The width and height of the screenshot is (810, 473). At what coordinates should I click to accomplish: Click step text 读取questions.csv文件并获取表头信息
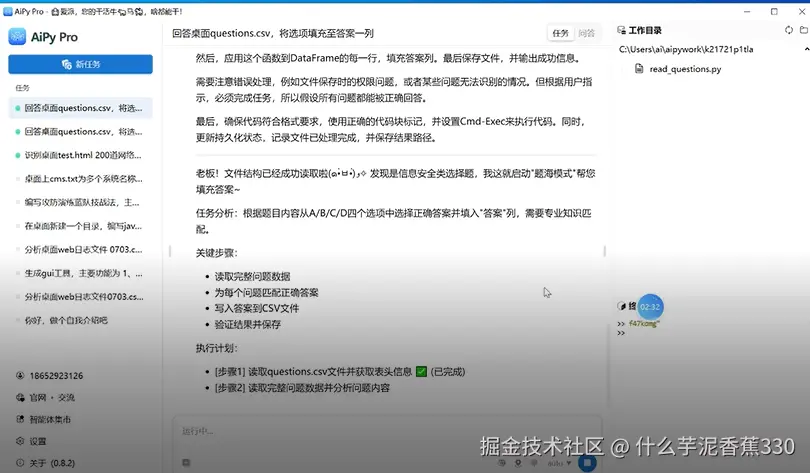pos(330,371)
